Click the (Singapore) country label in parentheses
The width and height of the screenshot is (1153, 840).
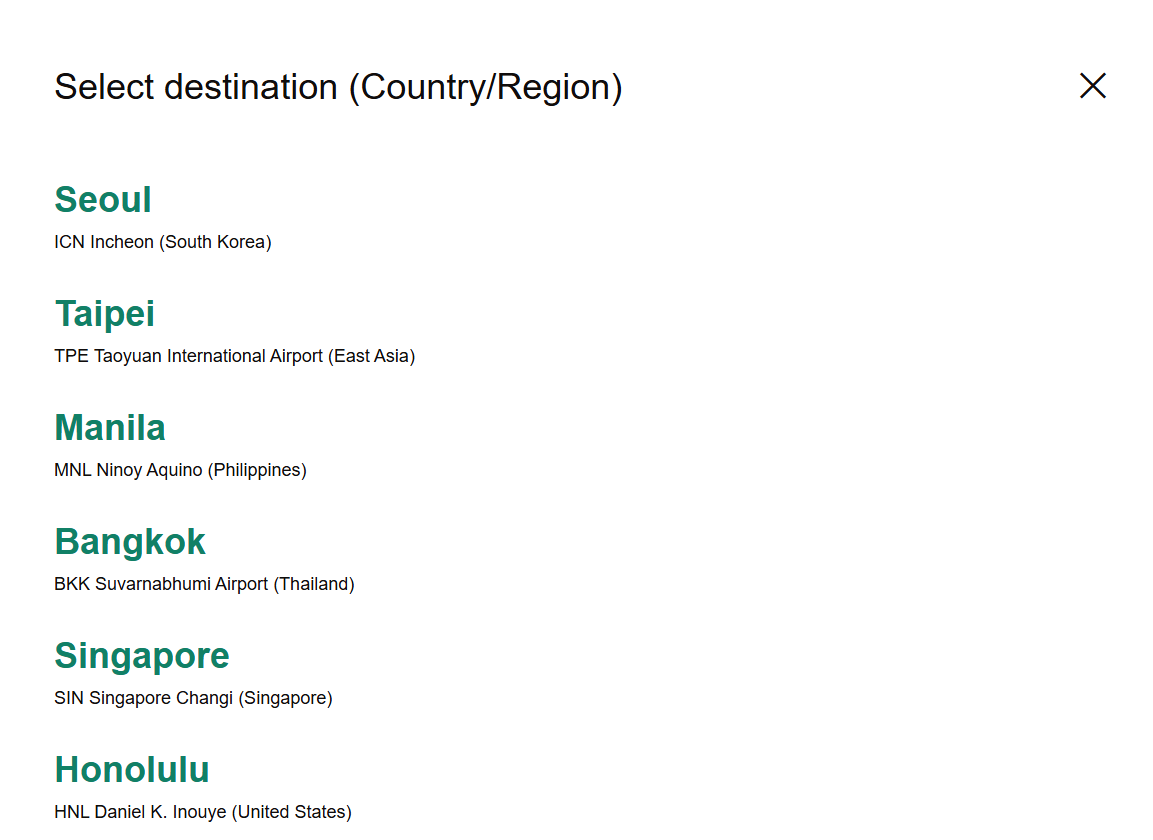[285, 698]
